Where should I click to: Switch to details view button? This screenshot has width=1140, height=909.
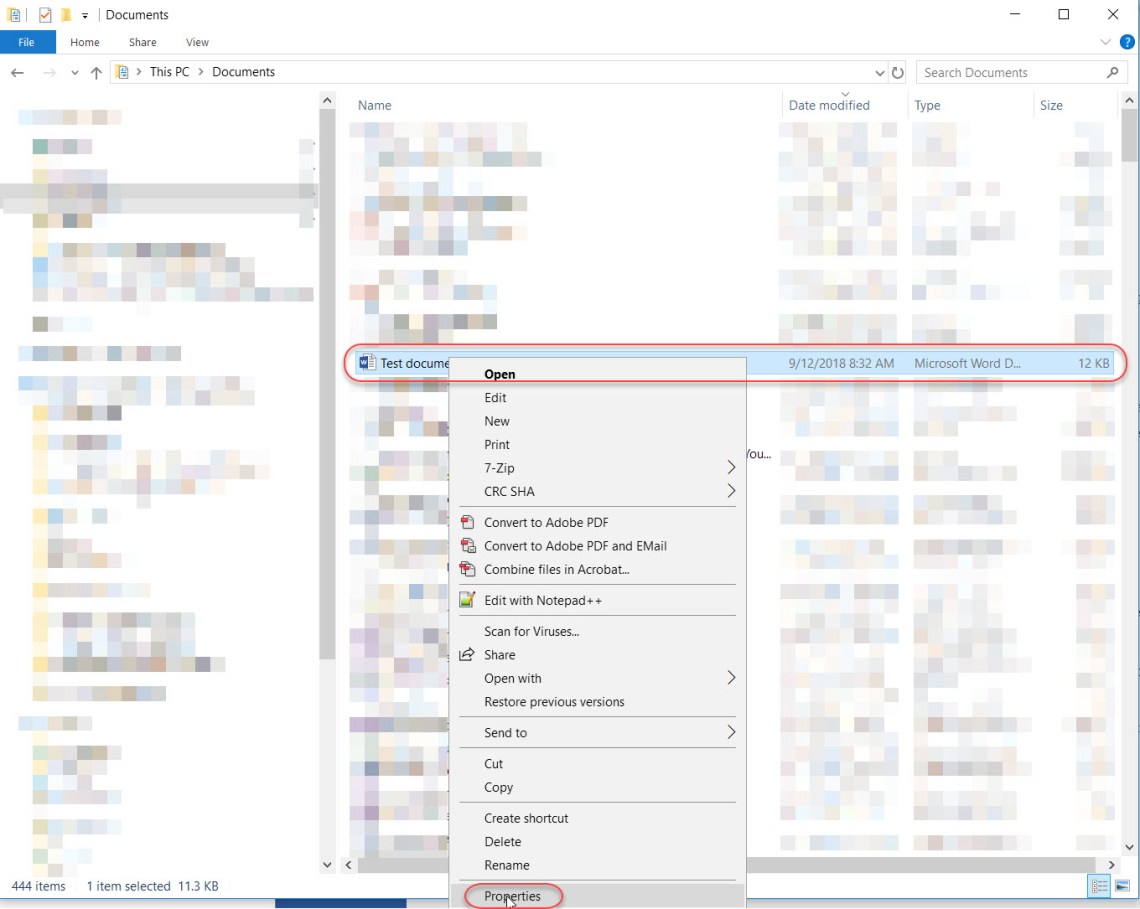coord(1100,886)
